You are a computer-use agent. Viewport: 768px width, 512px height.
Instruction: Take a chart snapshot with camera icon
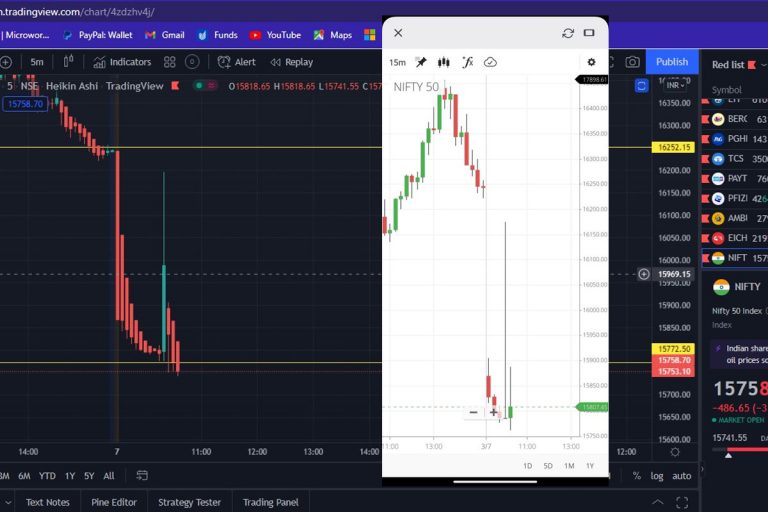(x=632, y=62)
